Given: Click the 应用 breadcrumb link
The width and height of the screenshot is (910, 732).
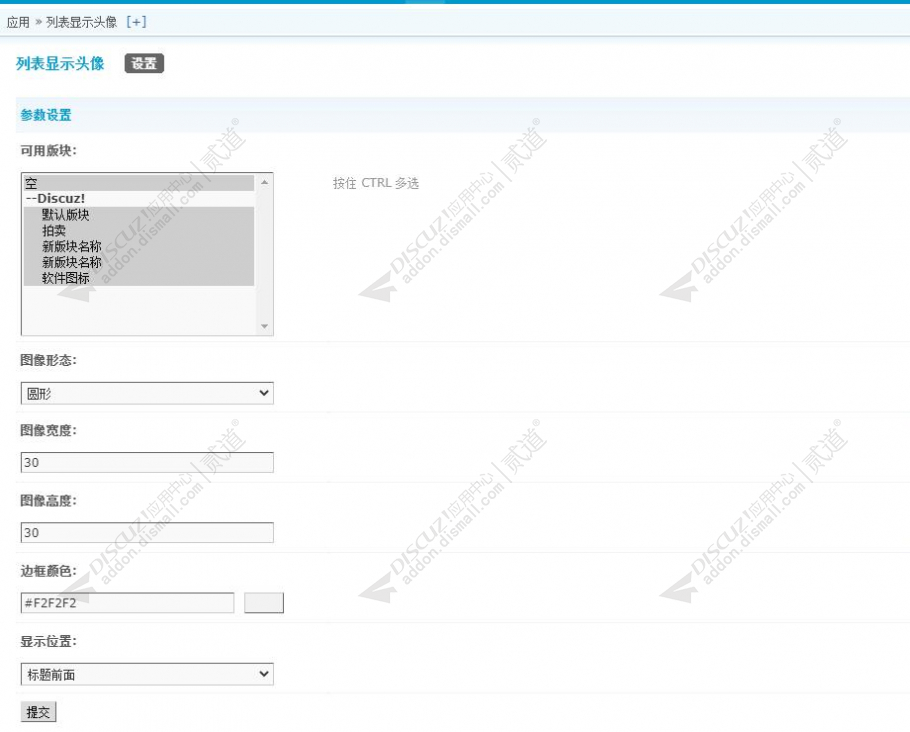Looking at the screenshot, I should tap(18, 22).
